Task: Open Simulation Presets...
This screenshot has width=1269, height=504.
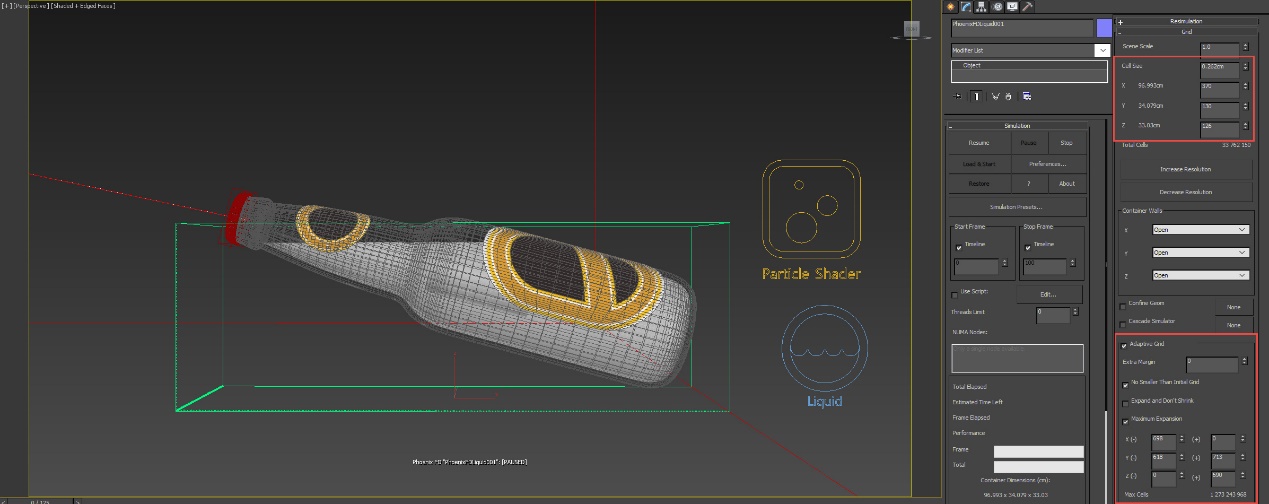Action: (1016, 207)
